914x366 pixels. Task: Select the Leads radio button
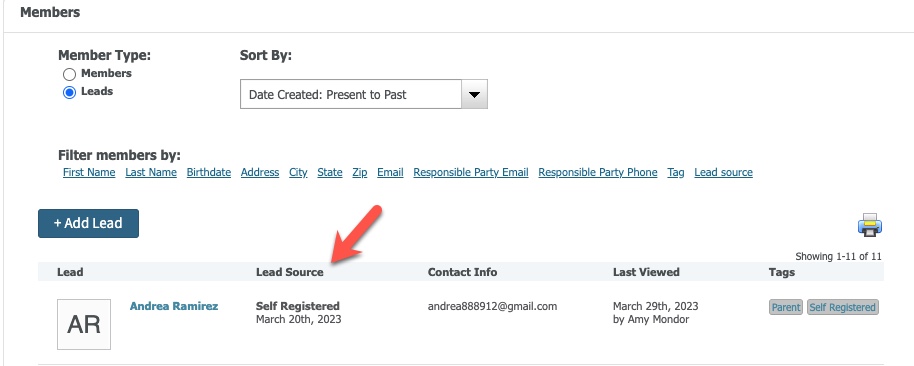tap(69, 93)
